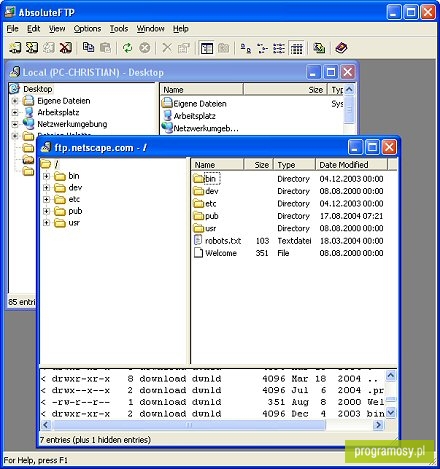This screenshot has width=440, height=469.
Task: Expand the dev folder in ftp tree
Action: [46, 188]
